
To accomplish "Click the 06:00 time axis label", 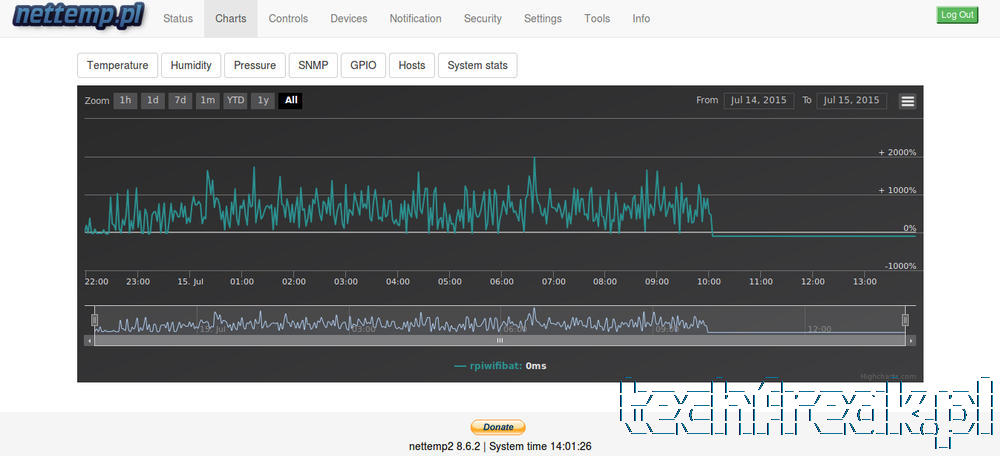I will [502, 281].
